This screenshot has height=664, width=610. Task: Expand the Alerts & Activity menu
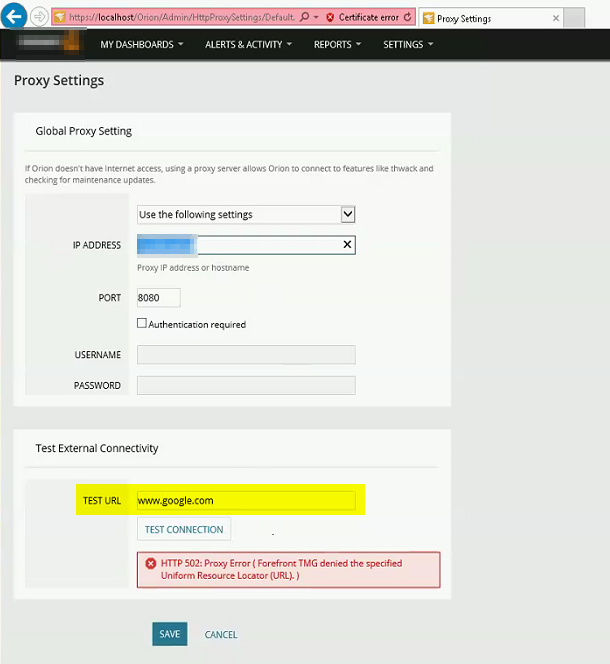coord(248,44)
